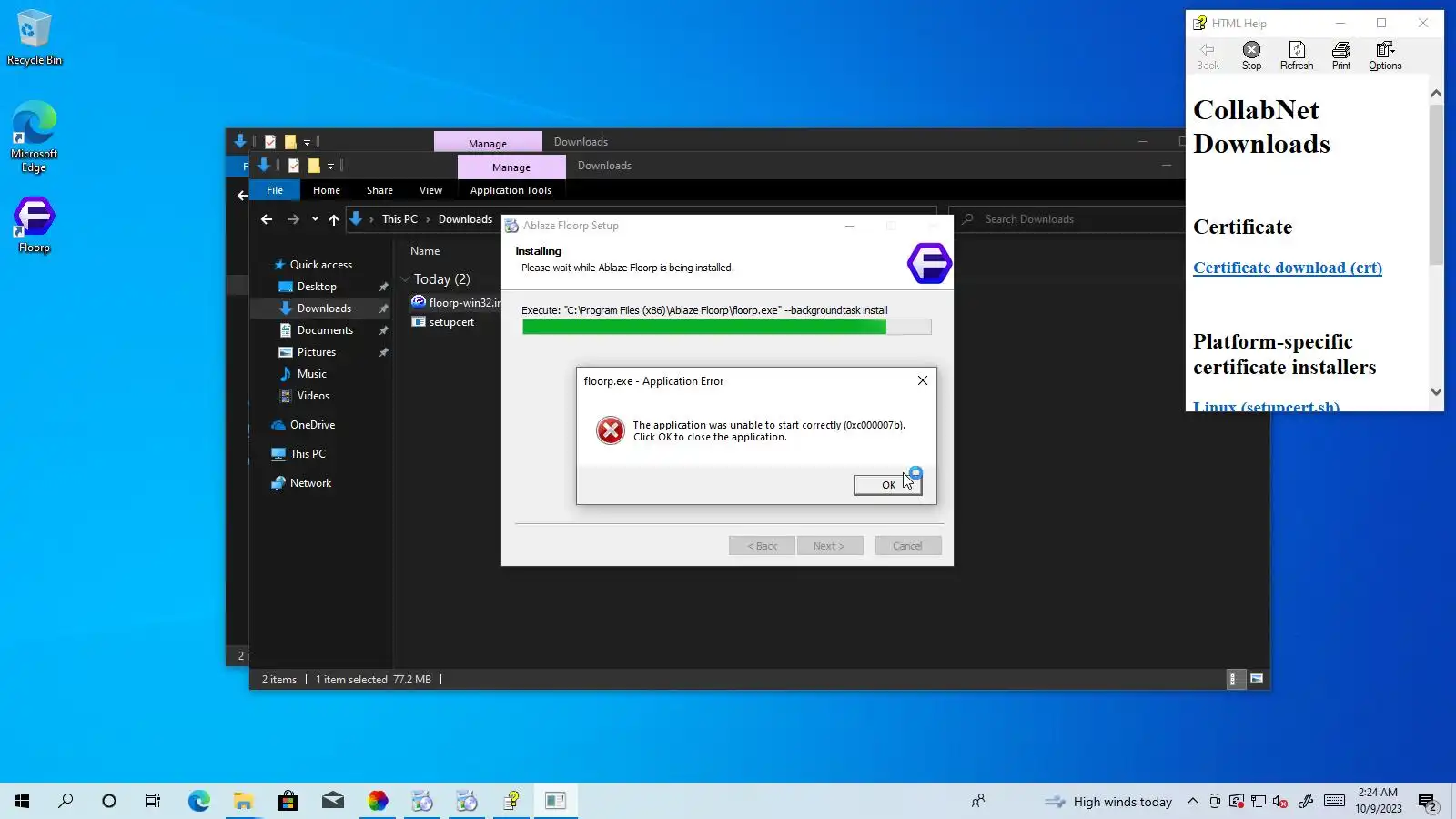This screenshot has width=1456, height=819.
Task: Open the Options dropdown in HTML Help
Action: coord(1385,56)
